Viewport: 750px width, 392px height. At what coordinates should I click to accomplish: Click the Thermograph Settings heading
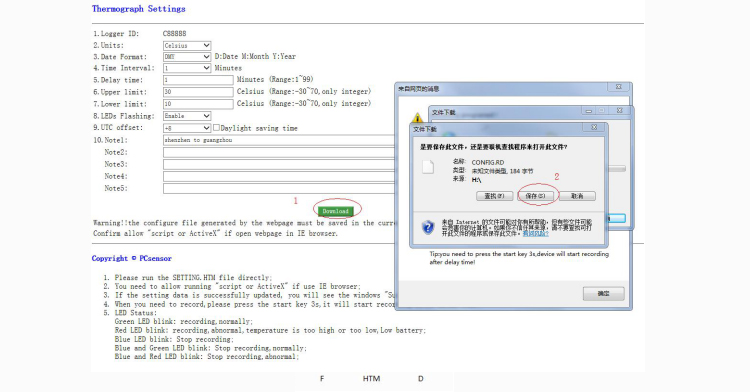(x=139, y=9)
